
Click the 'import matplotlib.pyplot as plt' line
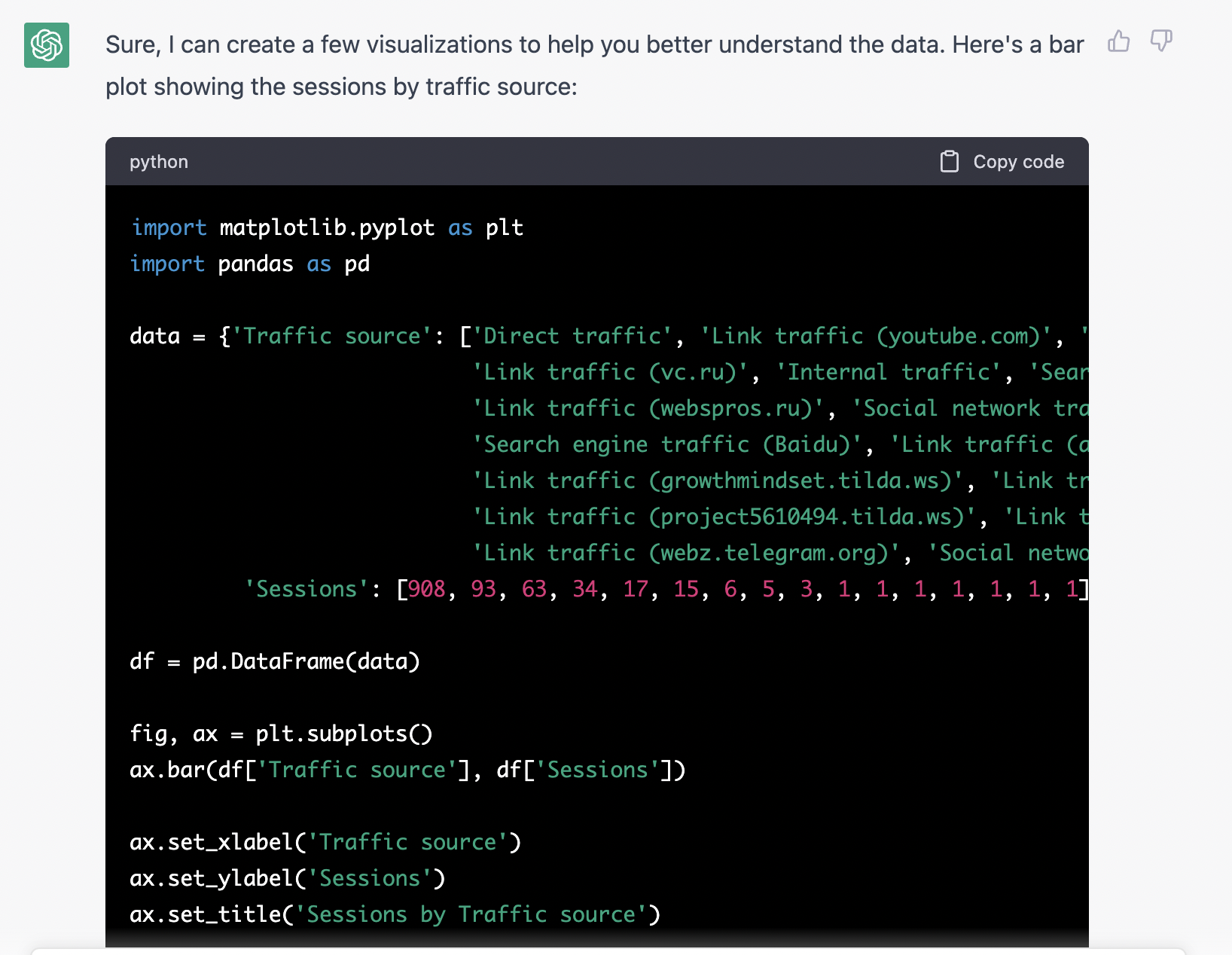327,227
